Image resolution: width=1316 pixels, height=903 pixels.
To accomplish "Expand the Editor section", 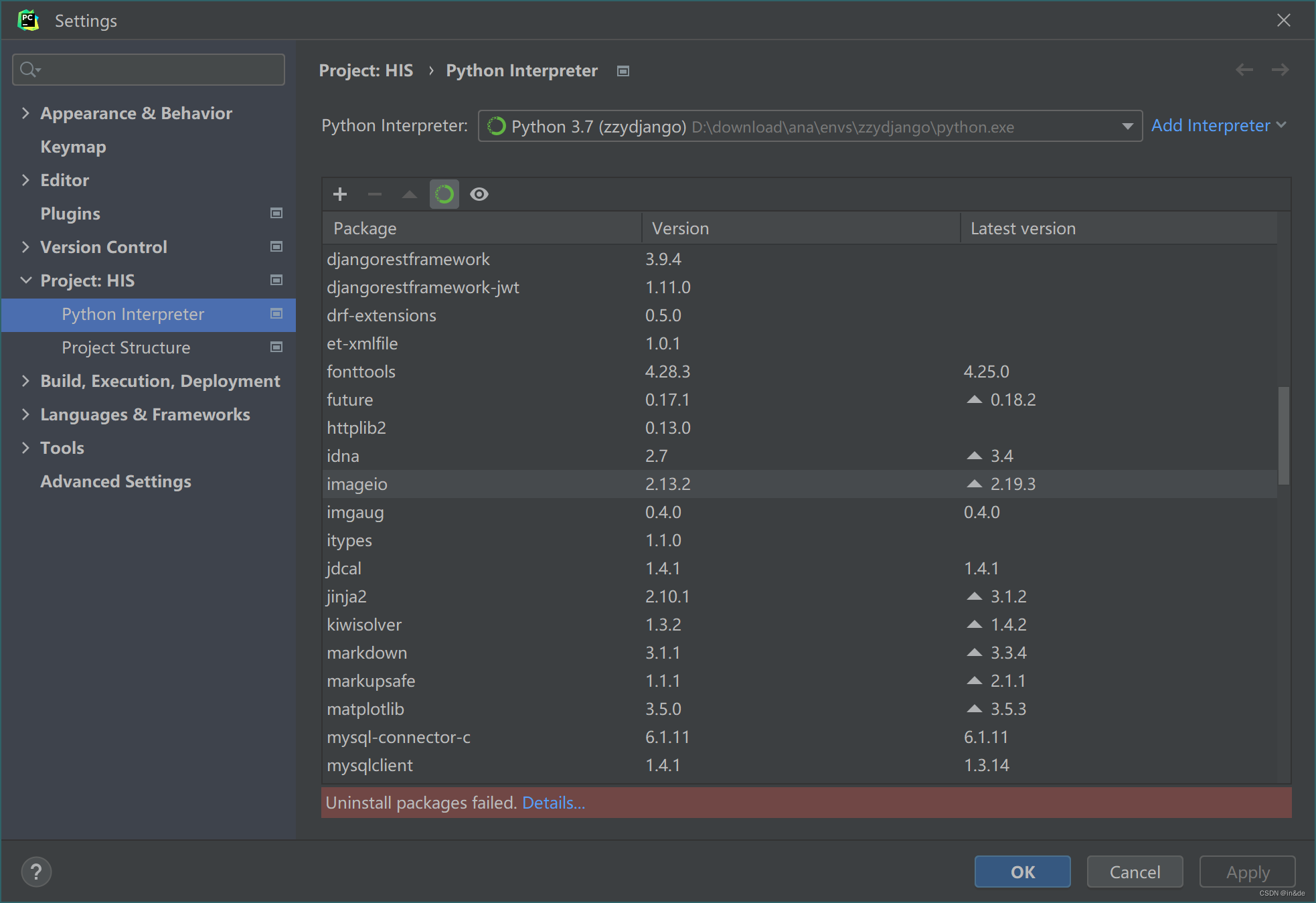I will 25,180.
